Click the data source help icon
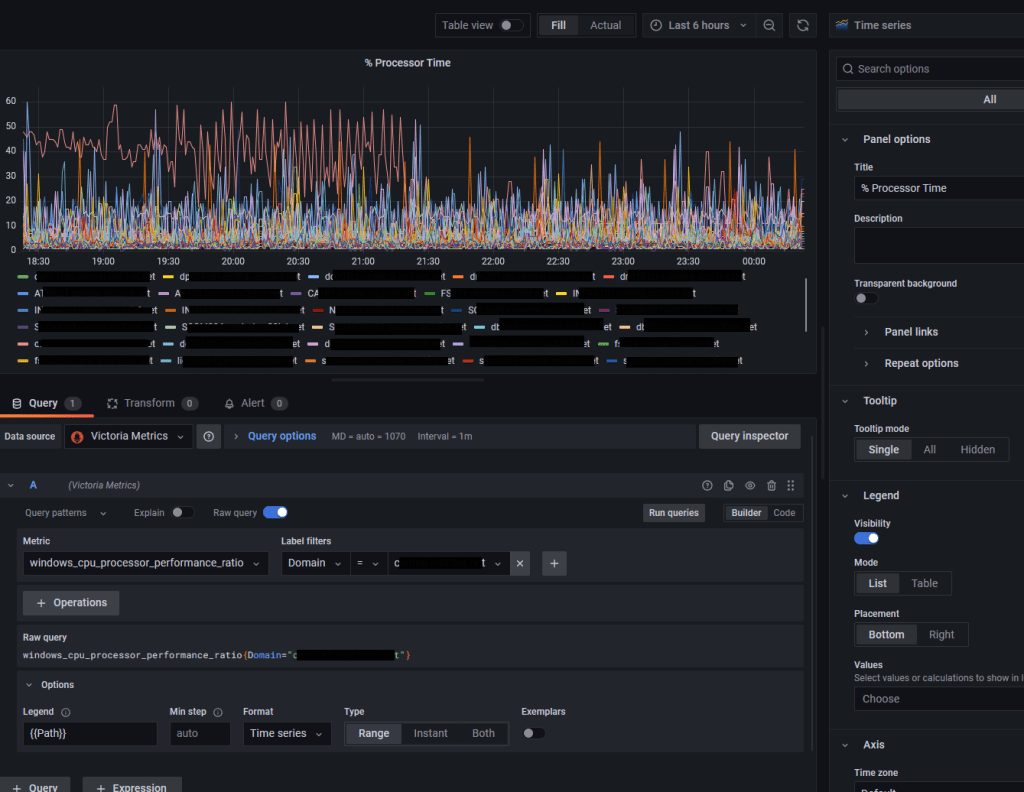The image size is (1024, 792). [209, 436]
